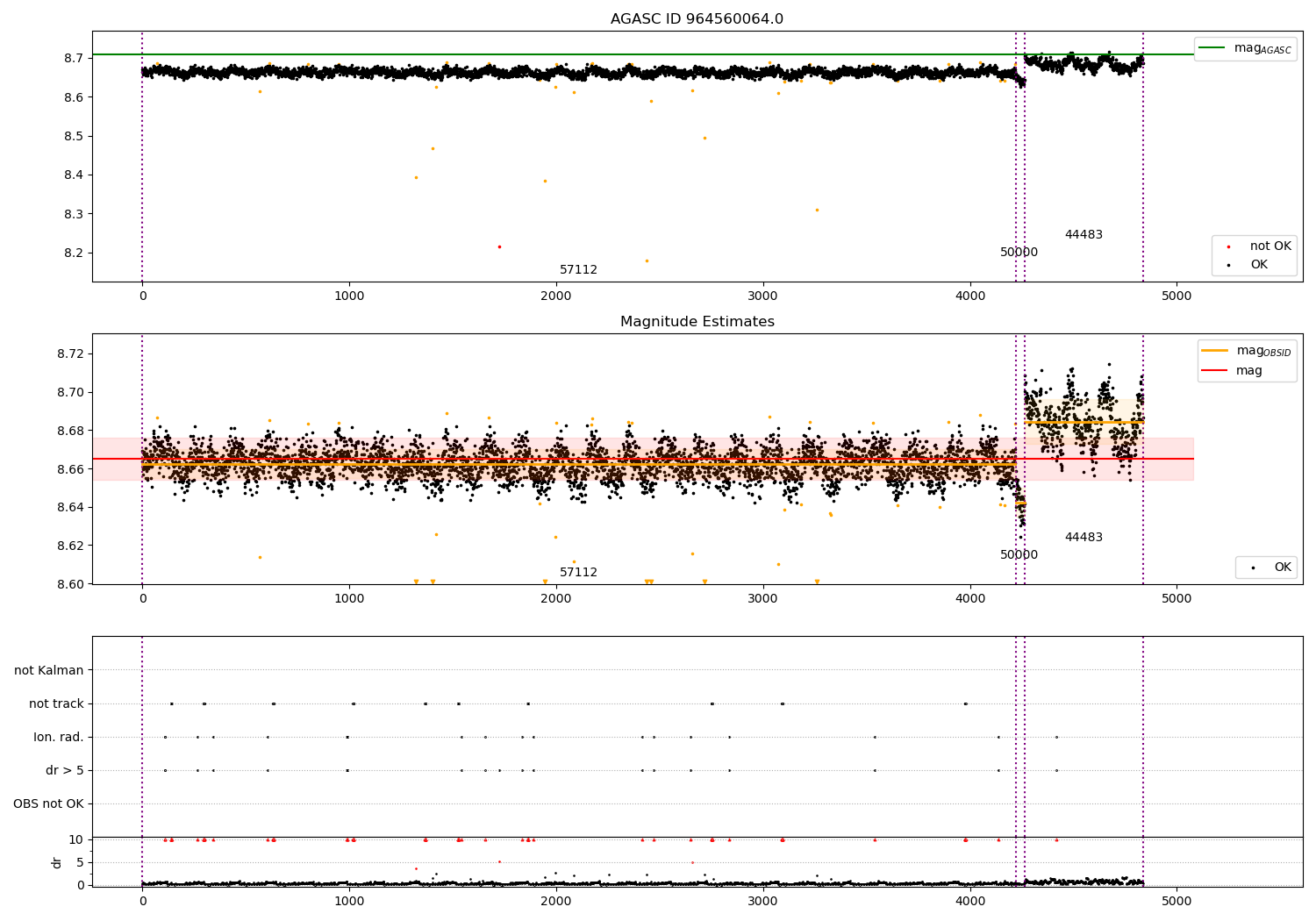
Task: Click the 'dr > 5' y-axis label
Action: point(65,770)
